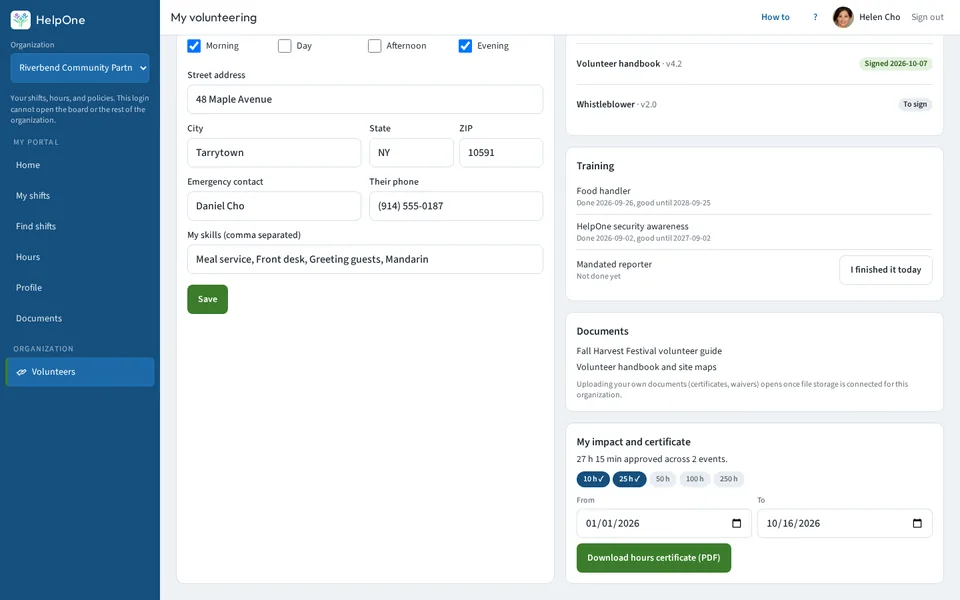Image resolution: width=960 pixels, height=600 pixels.
Task: Click the 10 h milestone badge
Action: 593,479
